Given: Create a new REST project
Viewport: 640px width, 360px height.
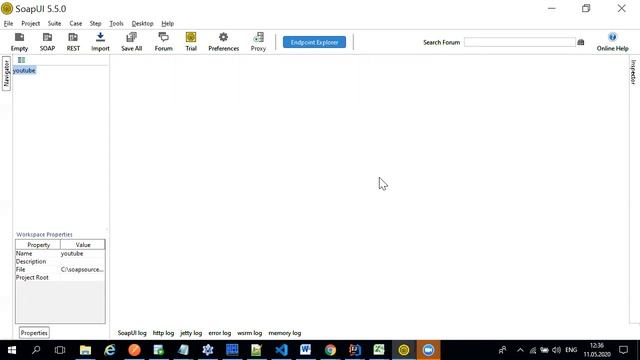Looking at the screenshot, I should (x=73, y=42).
